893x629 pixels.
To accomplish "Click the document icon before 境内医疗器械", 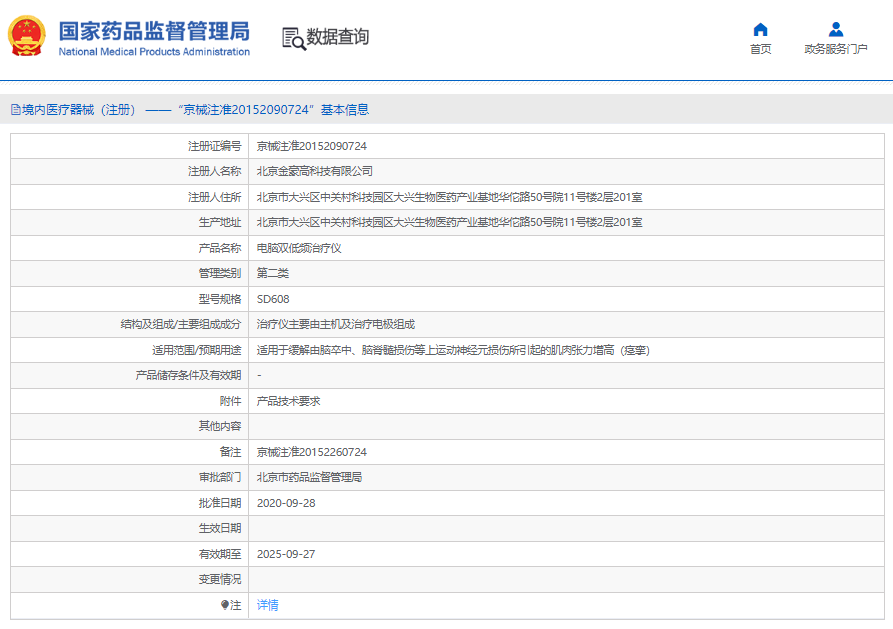I will pos(16,109).
